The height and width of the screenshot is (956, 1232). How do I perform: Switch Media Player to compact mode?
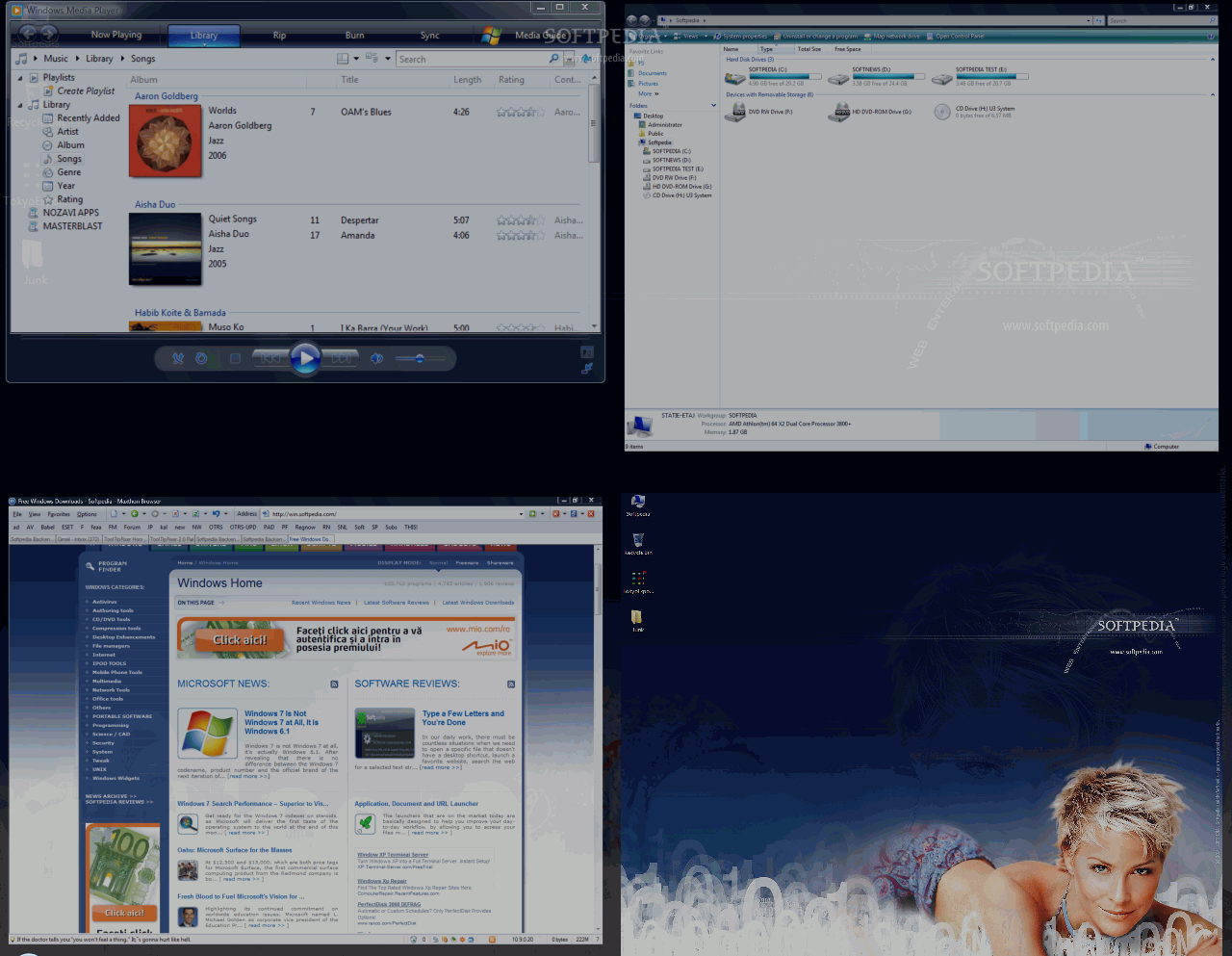[586, 368]
